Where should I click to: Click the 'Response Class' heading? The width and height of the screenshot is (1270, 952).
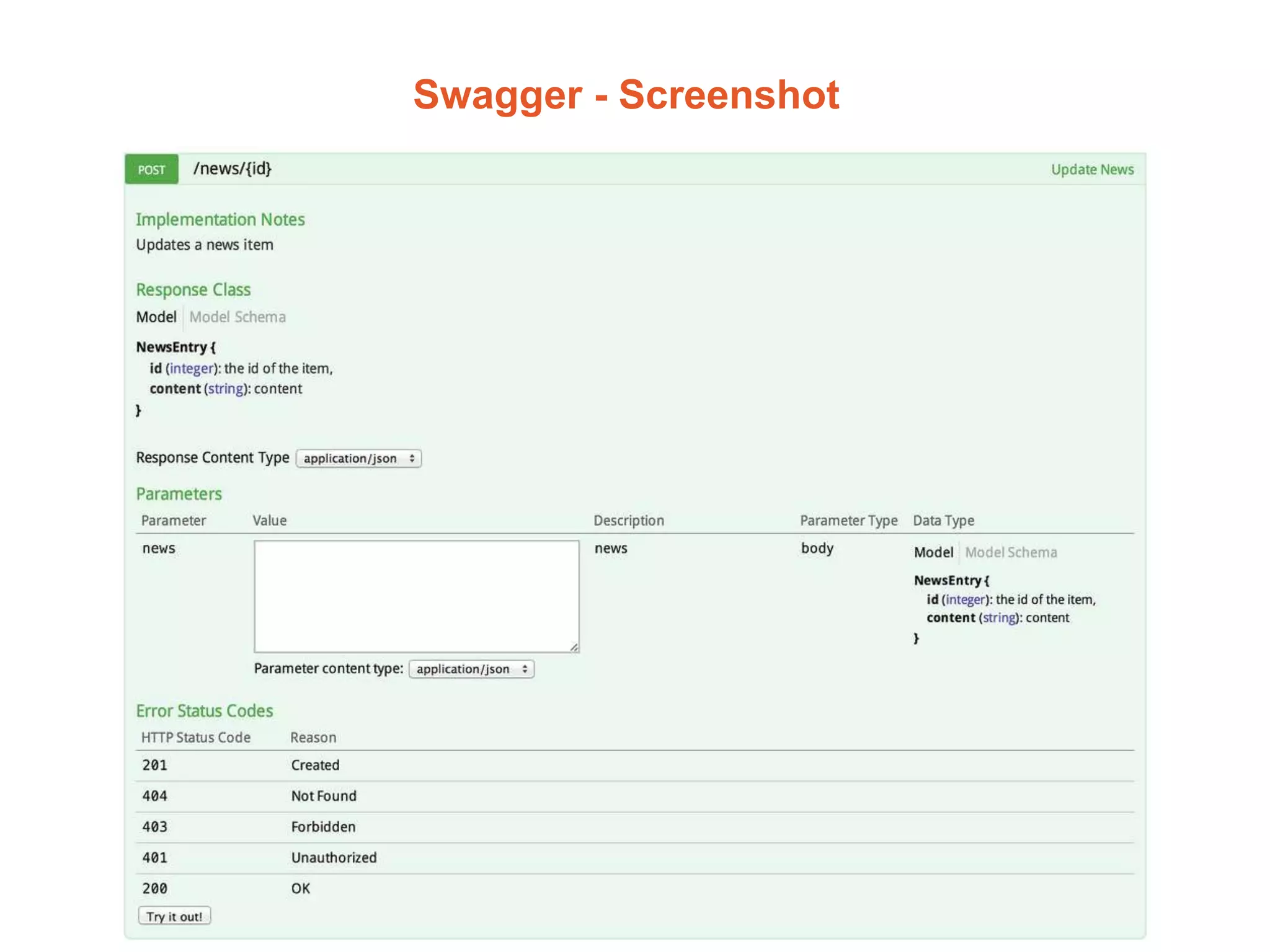tap(193, 289)
